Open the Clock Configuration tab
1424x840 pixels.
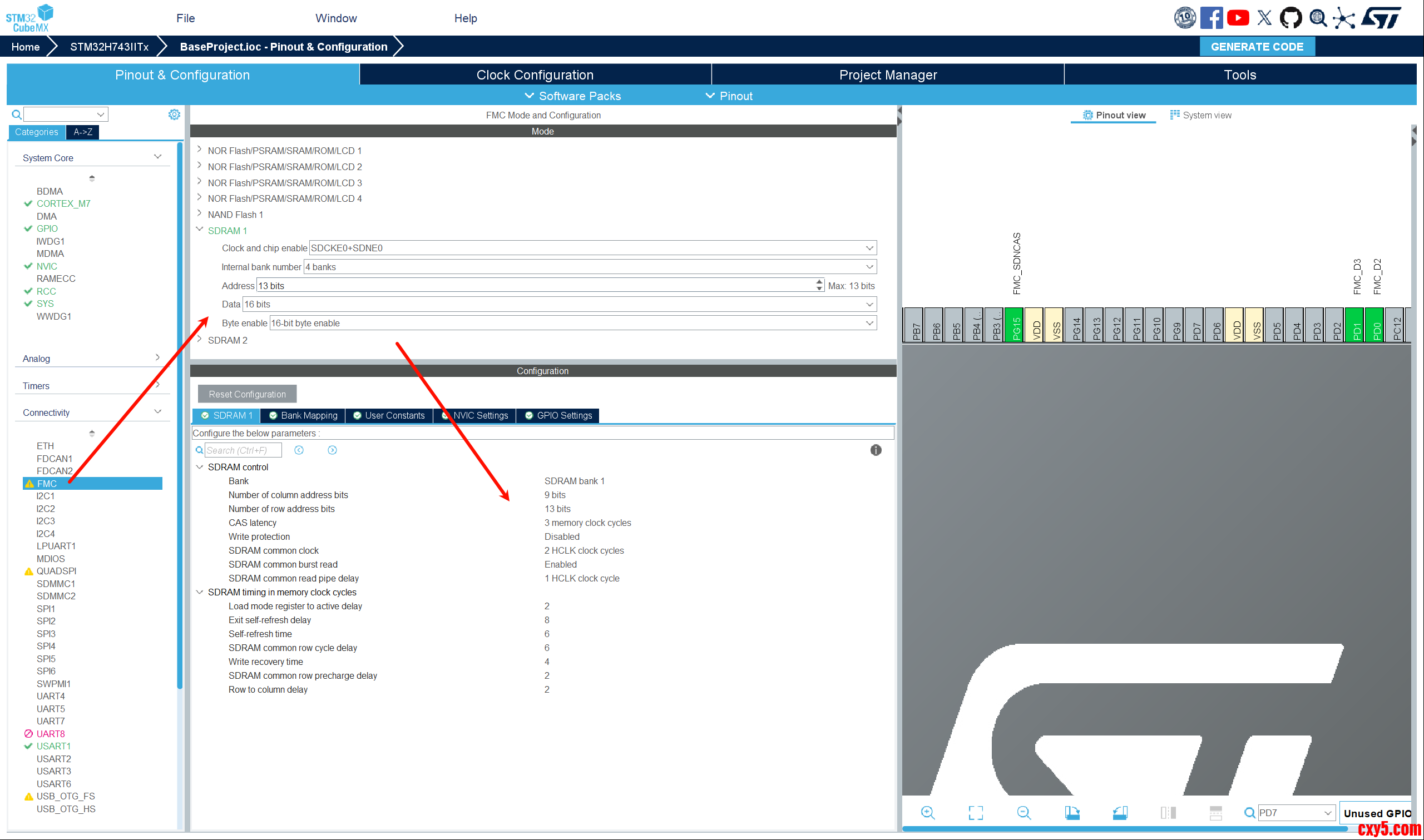point(535,74)
